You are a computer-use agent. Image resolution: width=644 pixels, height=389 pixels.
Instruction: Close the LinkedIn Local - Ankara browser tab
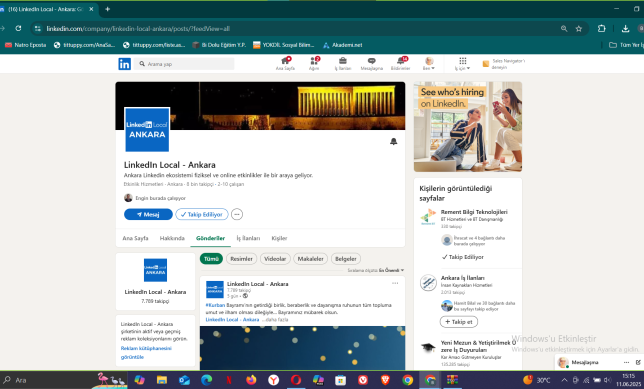[91, 9]
